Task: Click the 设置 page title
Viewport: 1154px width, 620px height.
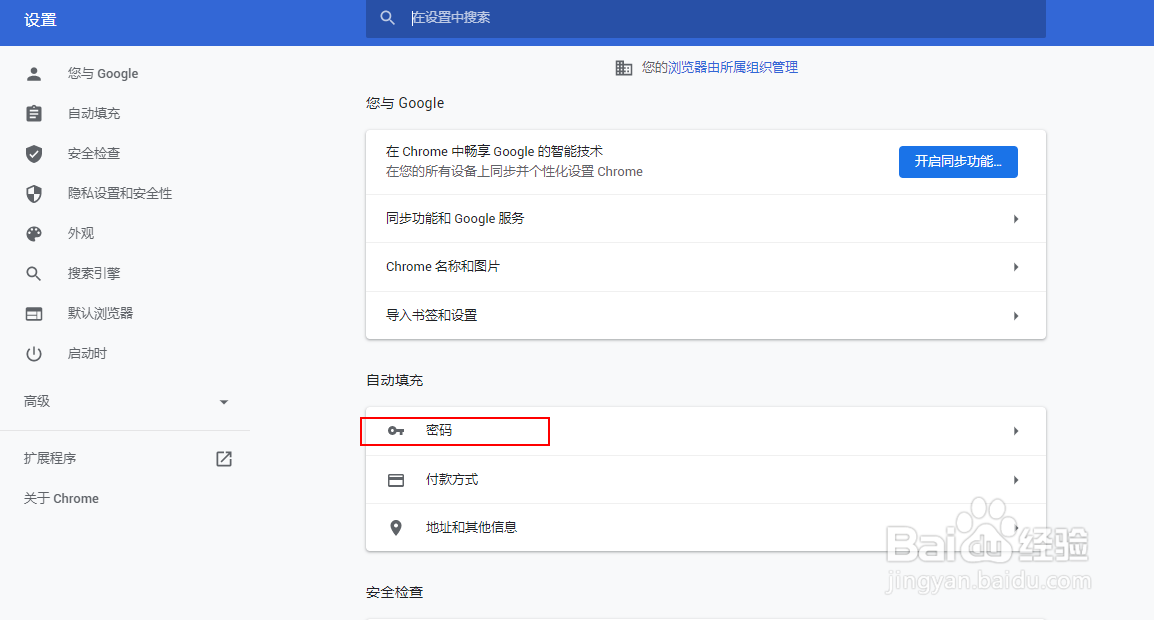Action: click(40, 20)
